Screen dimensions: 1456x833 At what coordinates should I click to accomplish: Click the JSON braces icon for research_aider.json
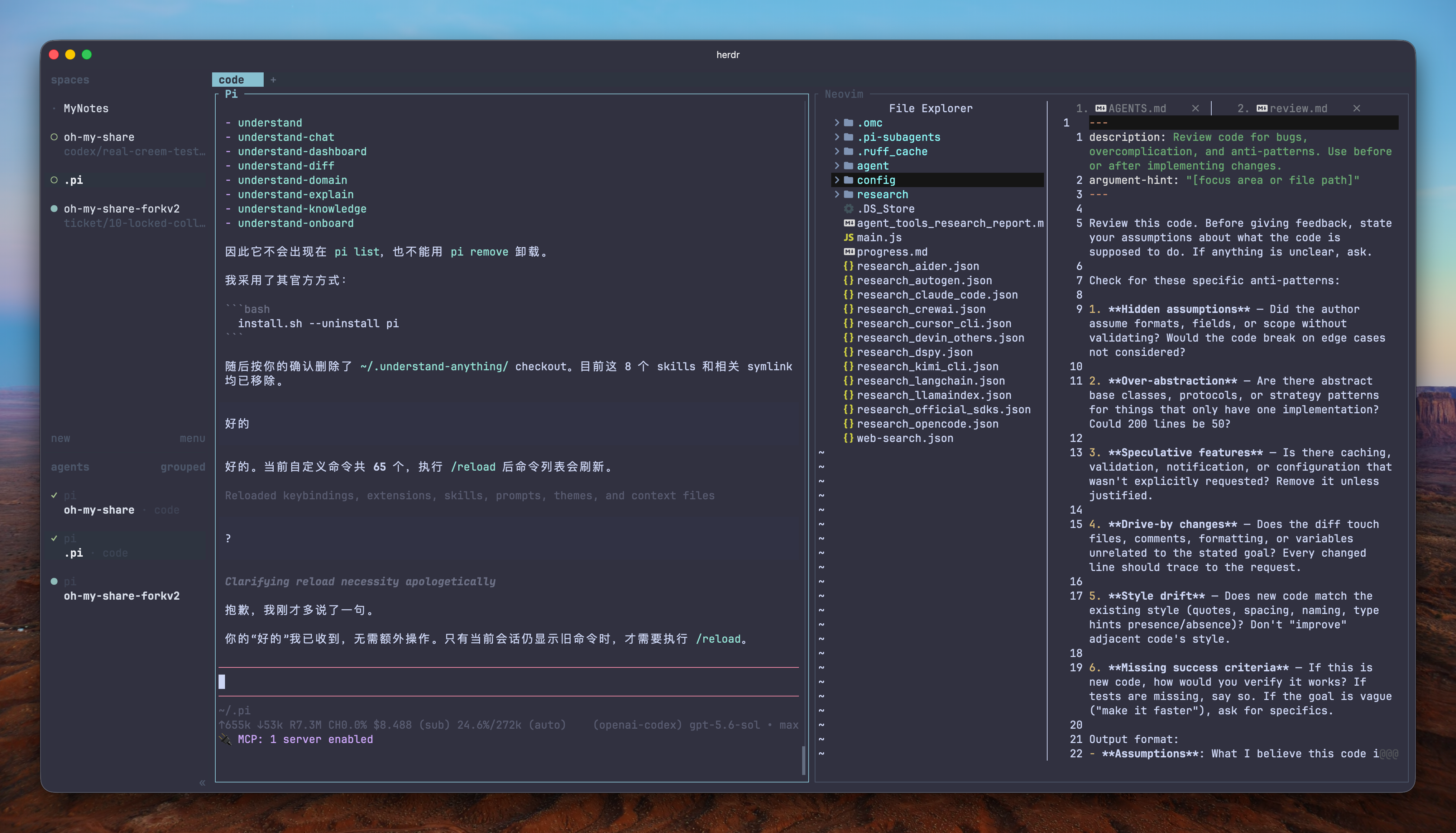click(x=849, y=266)
